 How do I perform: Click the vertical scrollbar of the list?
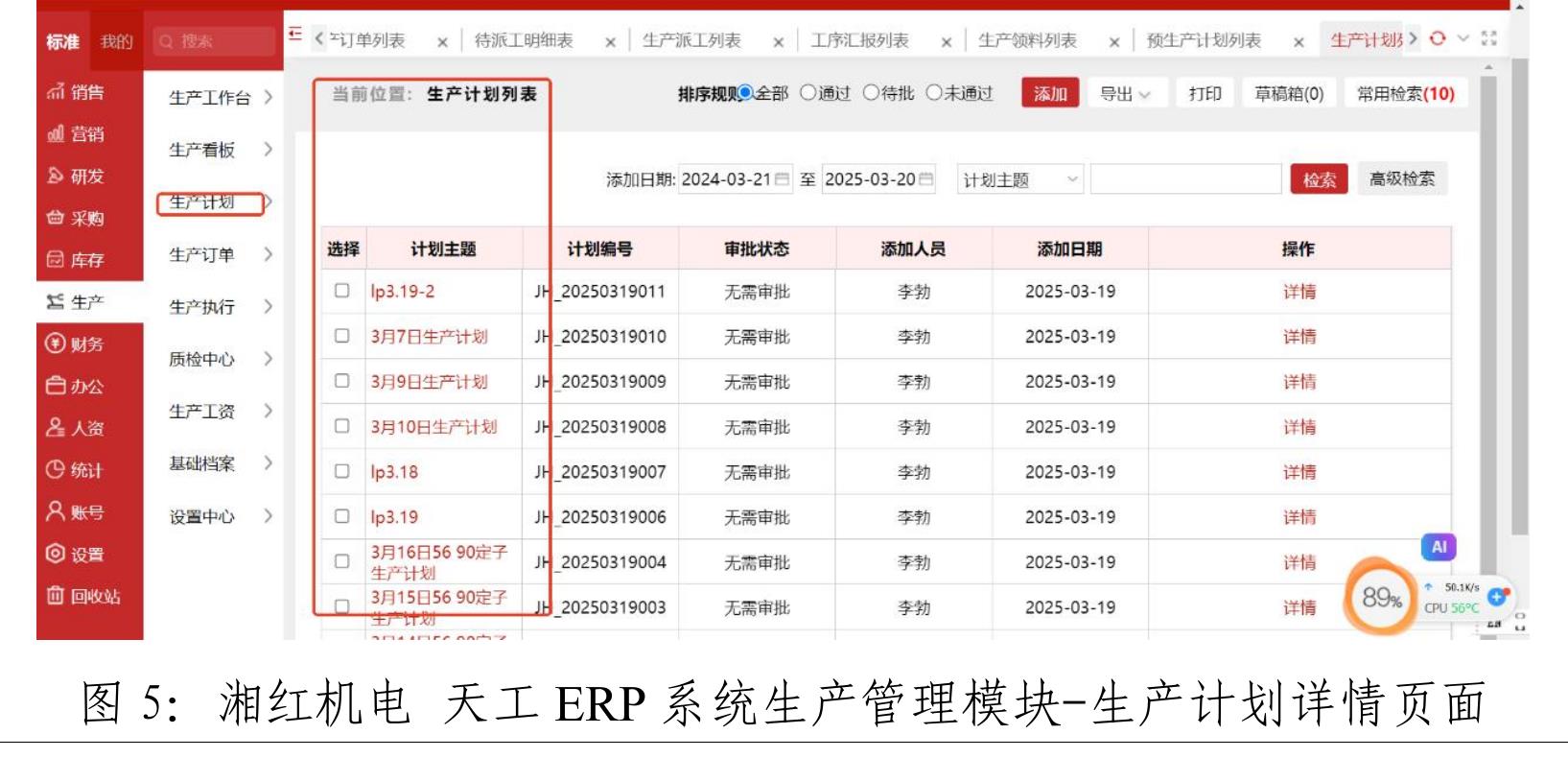1488,355
